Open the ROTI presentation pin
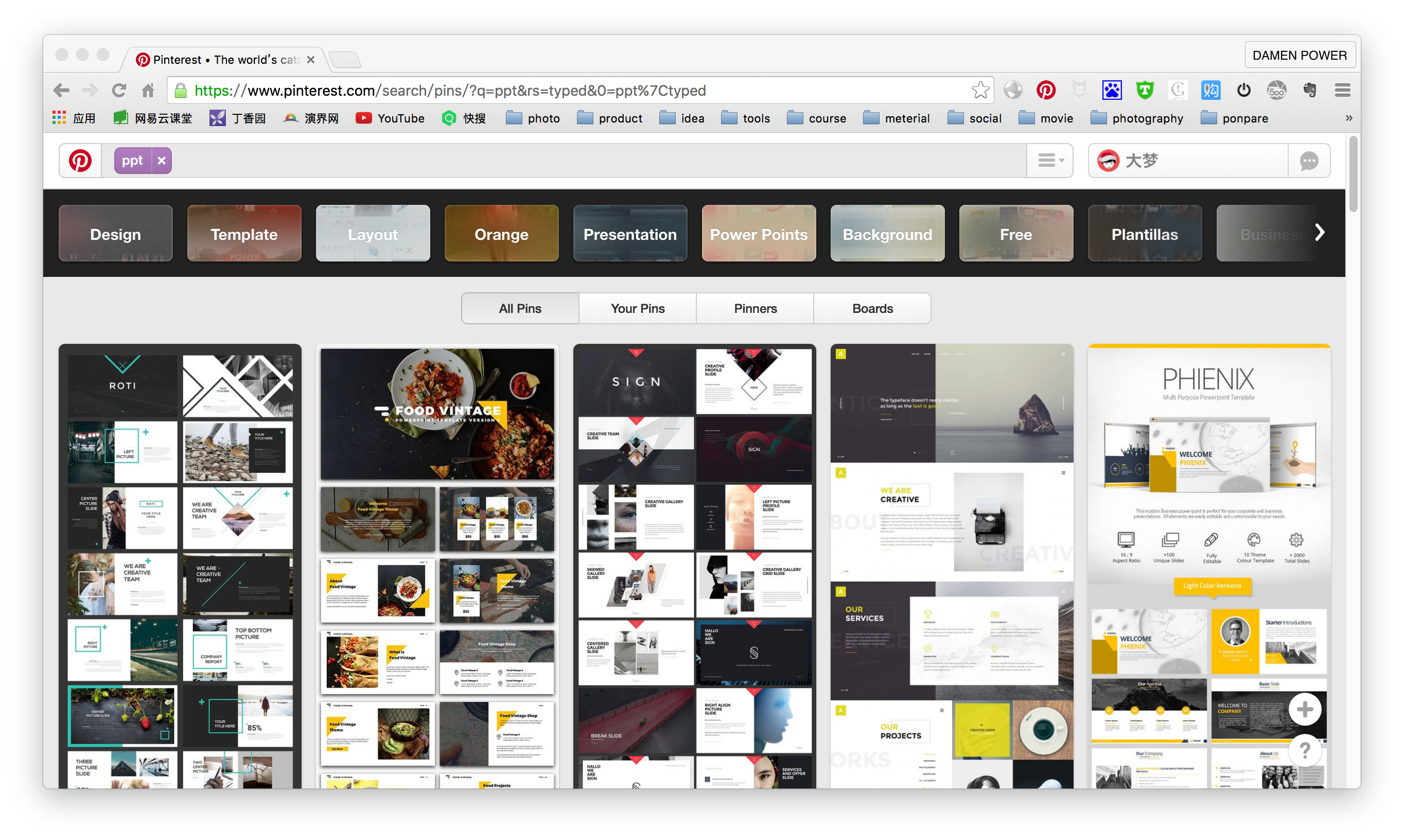The height and width of the screenshot is (840, 1404). tap(180, 566)
